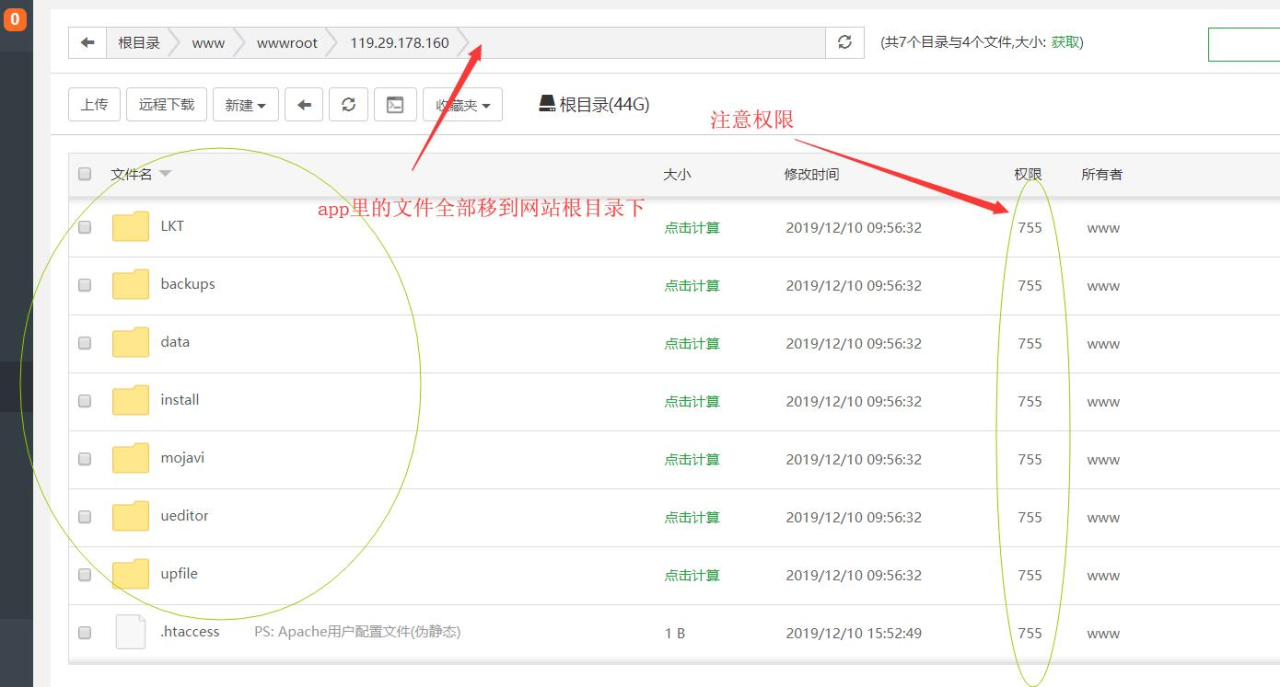Click www owner of LKT row
Image resolution: width=1280 pixels, height=687 pixels.
1103,228
